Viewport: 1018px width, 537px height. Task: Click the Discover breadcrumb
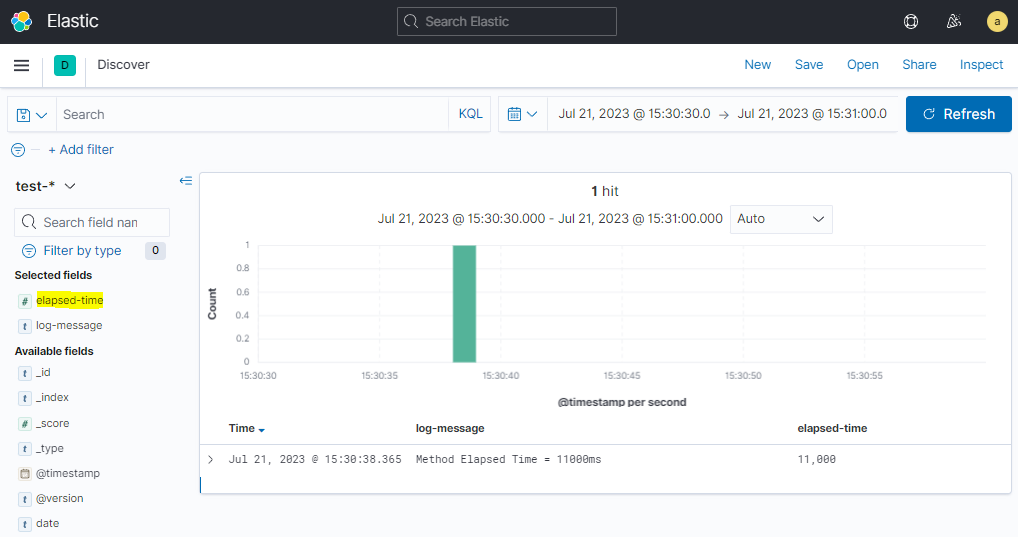pos(123,65)
